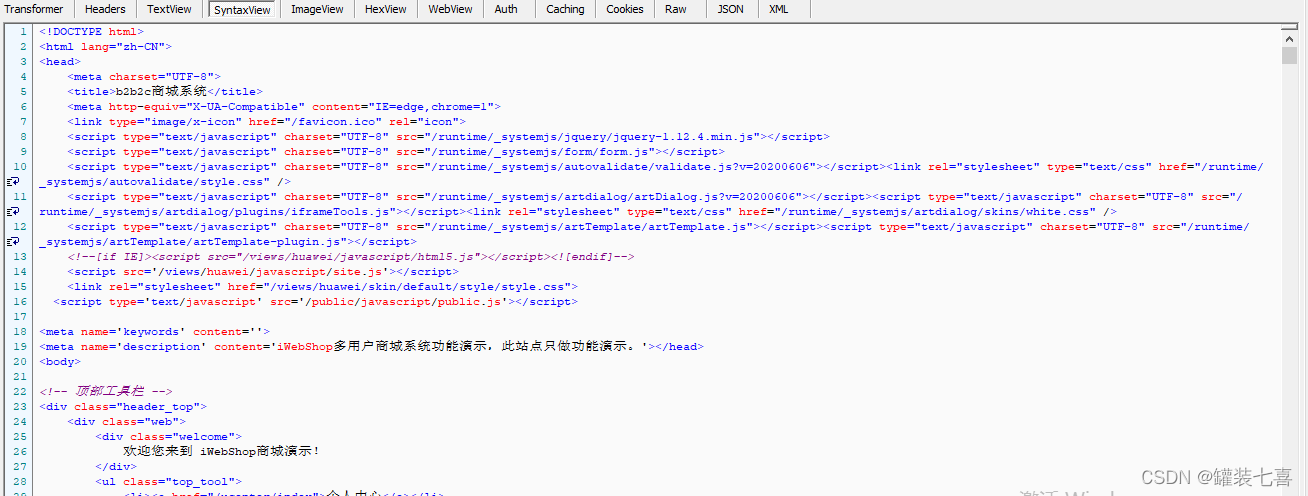Click the meta charset="UTF-8" line
1308x496 pixels.
144,77
